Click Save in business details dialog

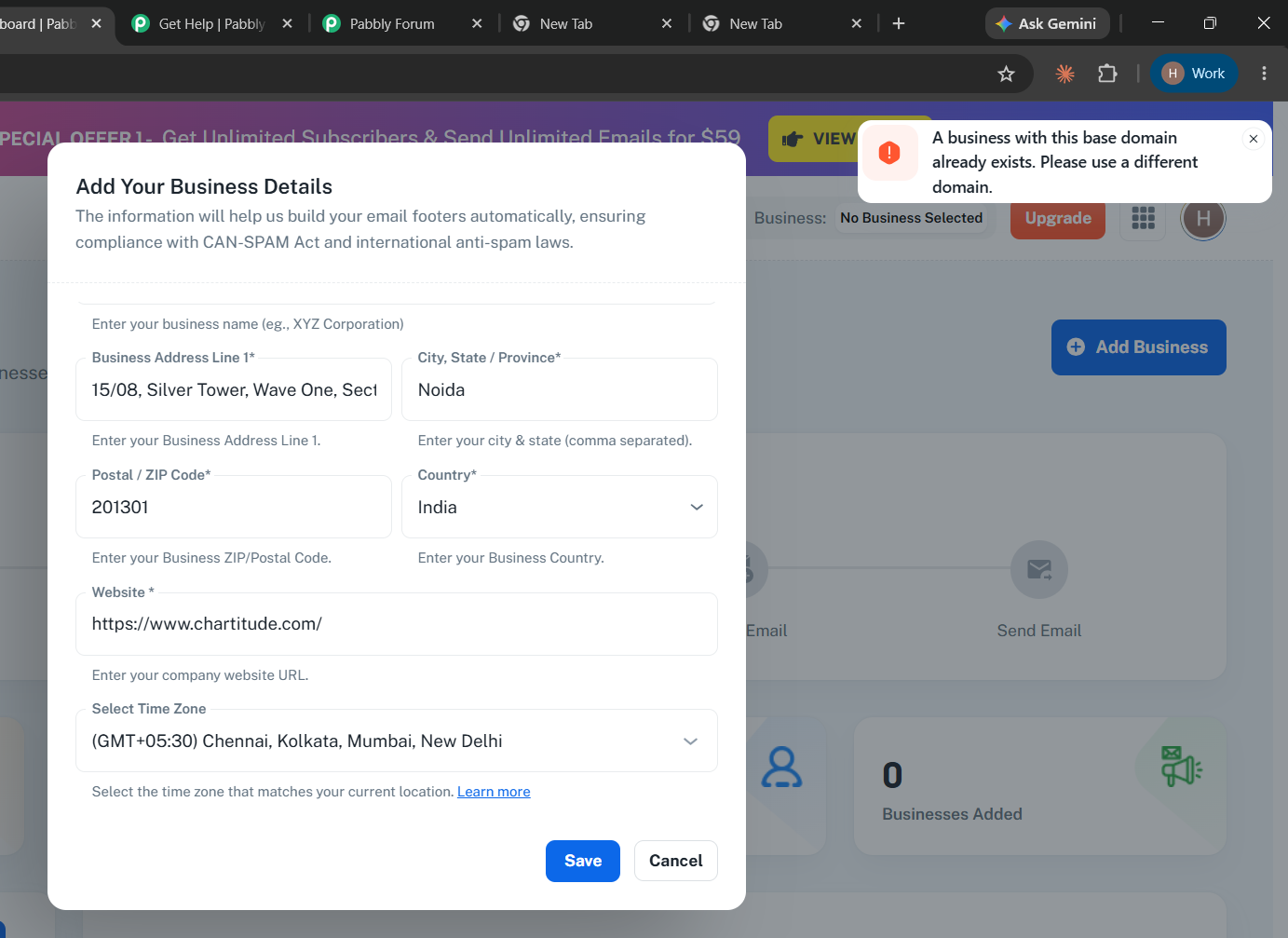583,861
